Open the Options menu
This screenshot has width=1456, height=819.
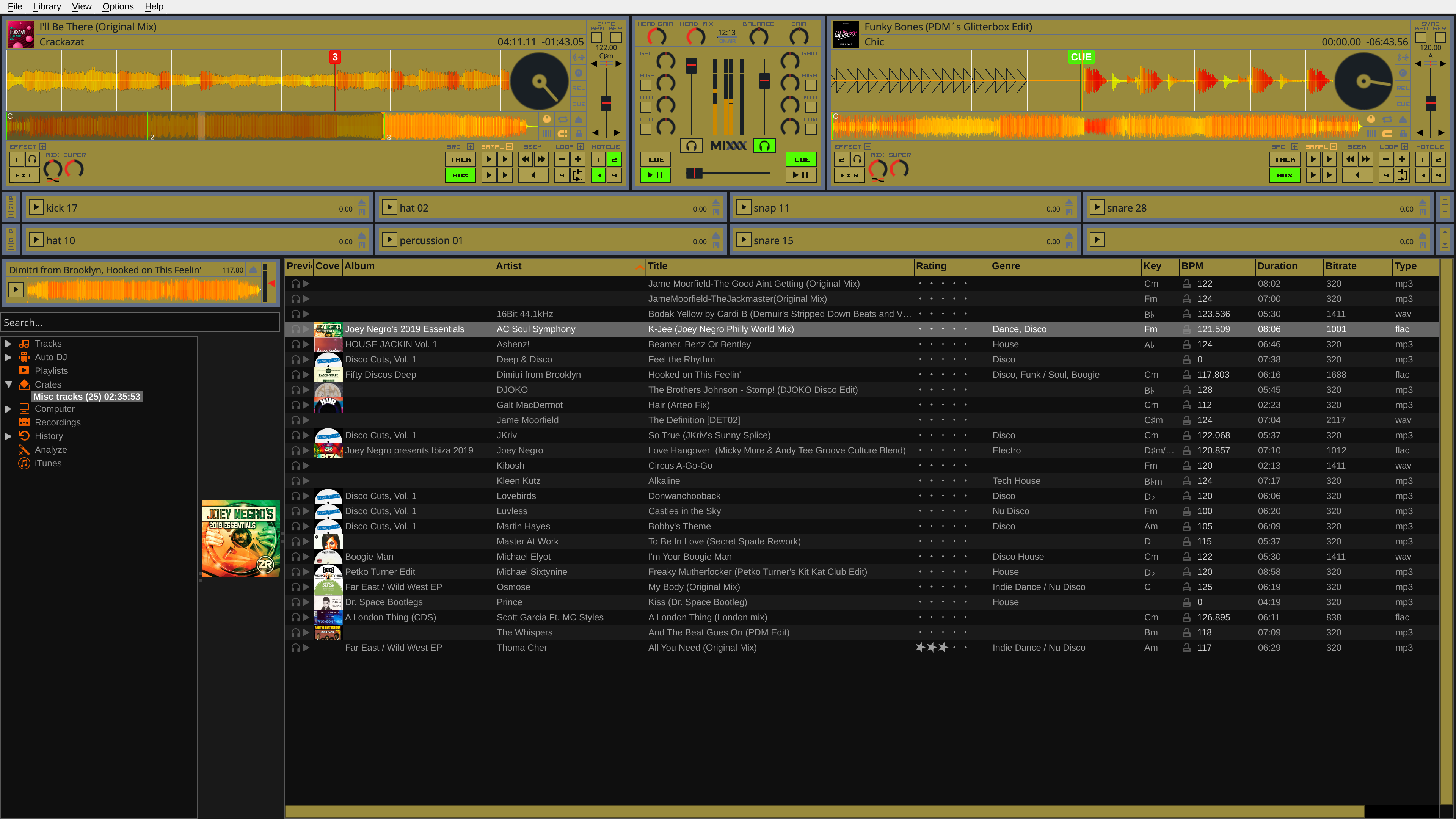coord(118,6)
